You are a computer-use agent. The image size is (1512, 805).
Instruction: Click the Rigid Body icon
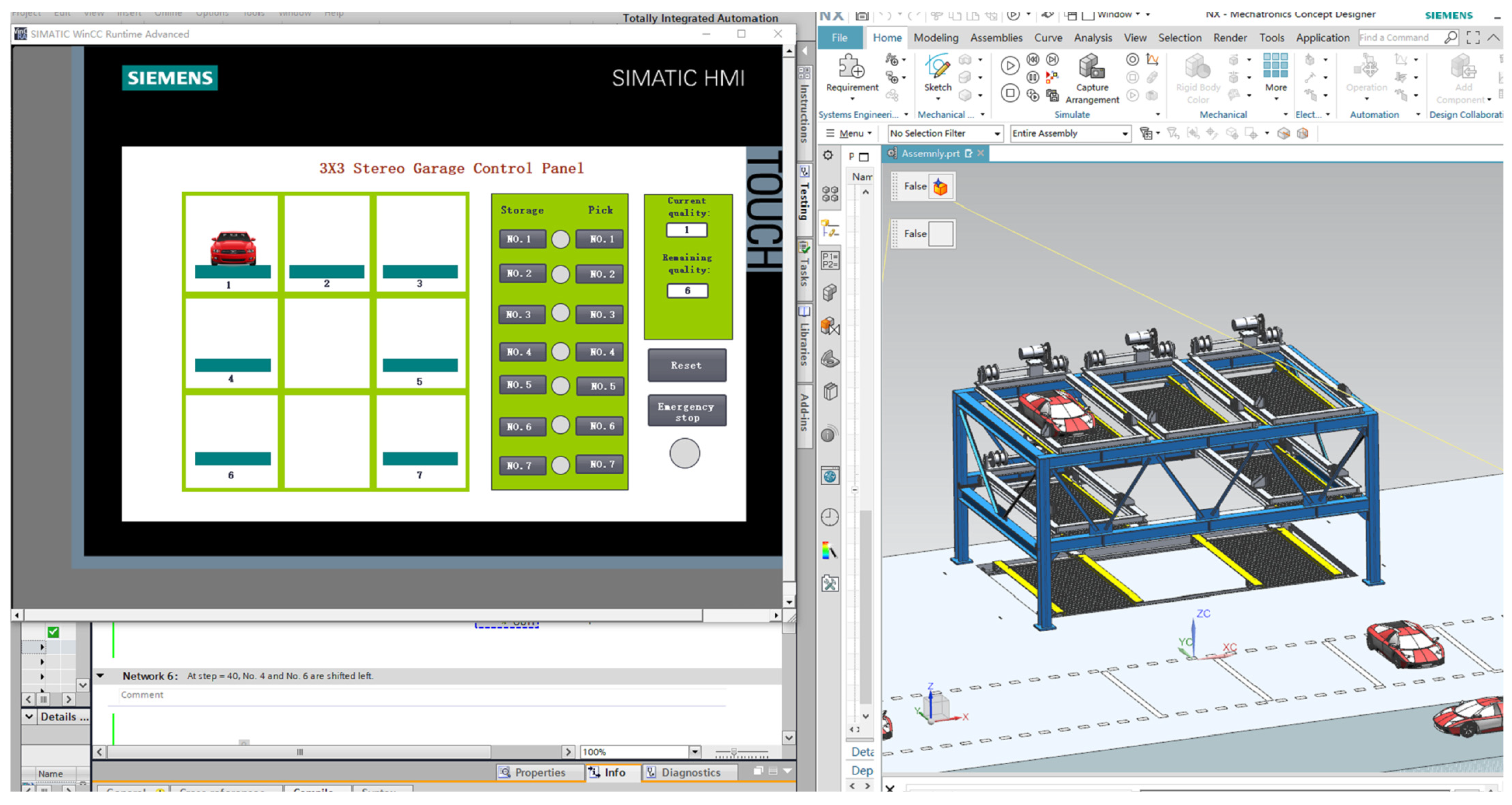point(1197,67)
